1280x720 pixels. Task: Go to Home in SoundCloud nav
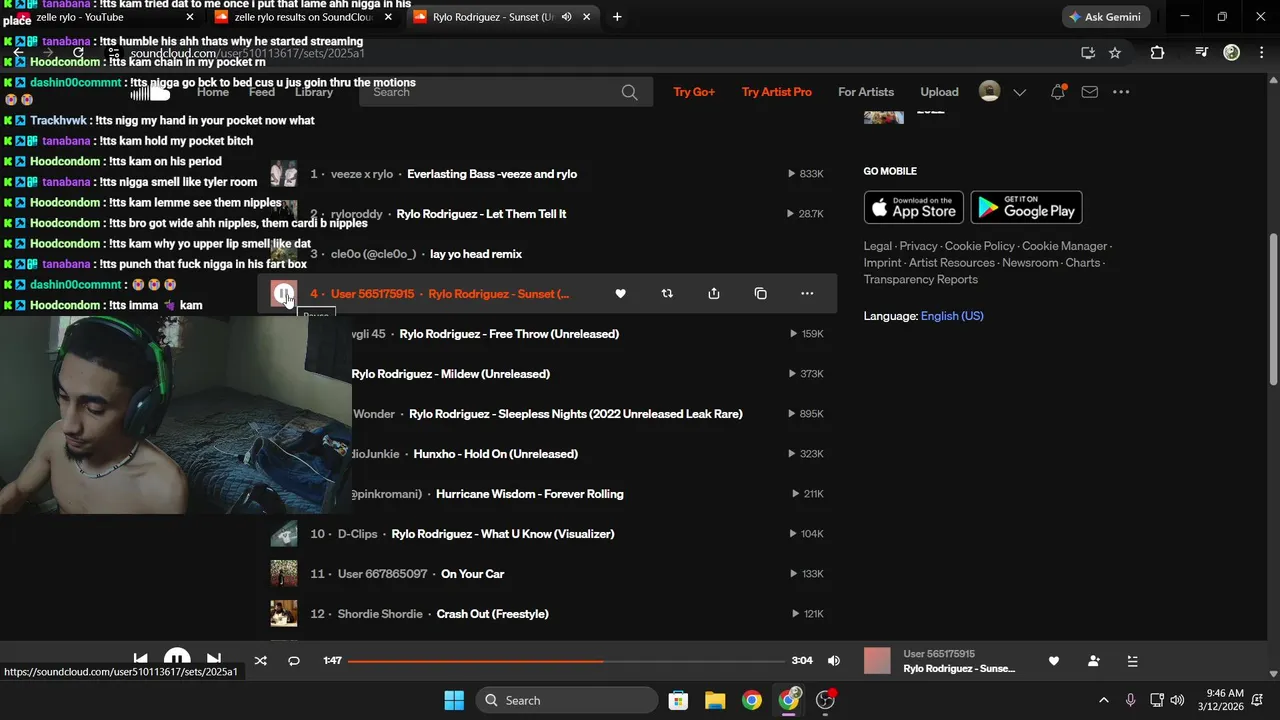(x=213, y=92)
